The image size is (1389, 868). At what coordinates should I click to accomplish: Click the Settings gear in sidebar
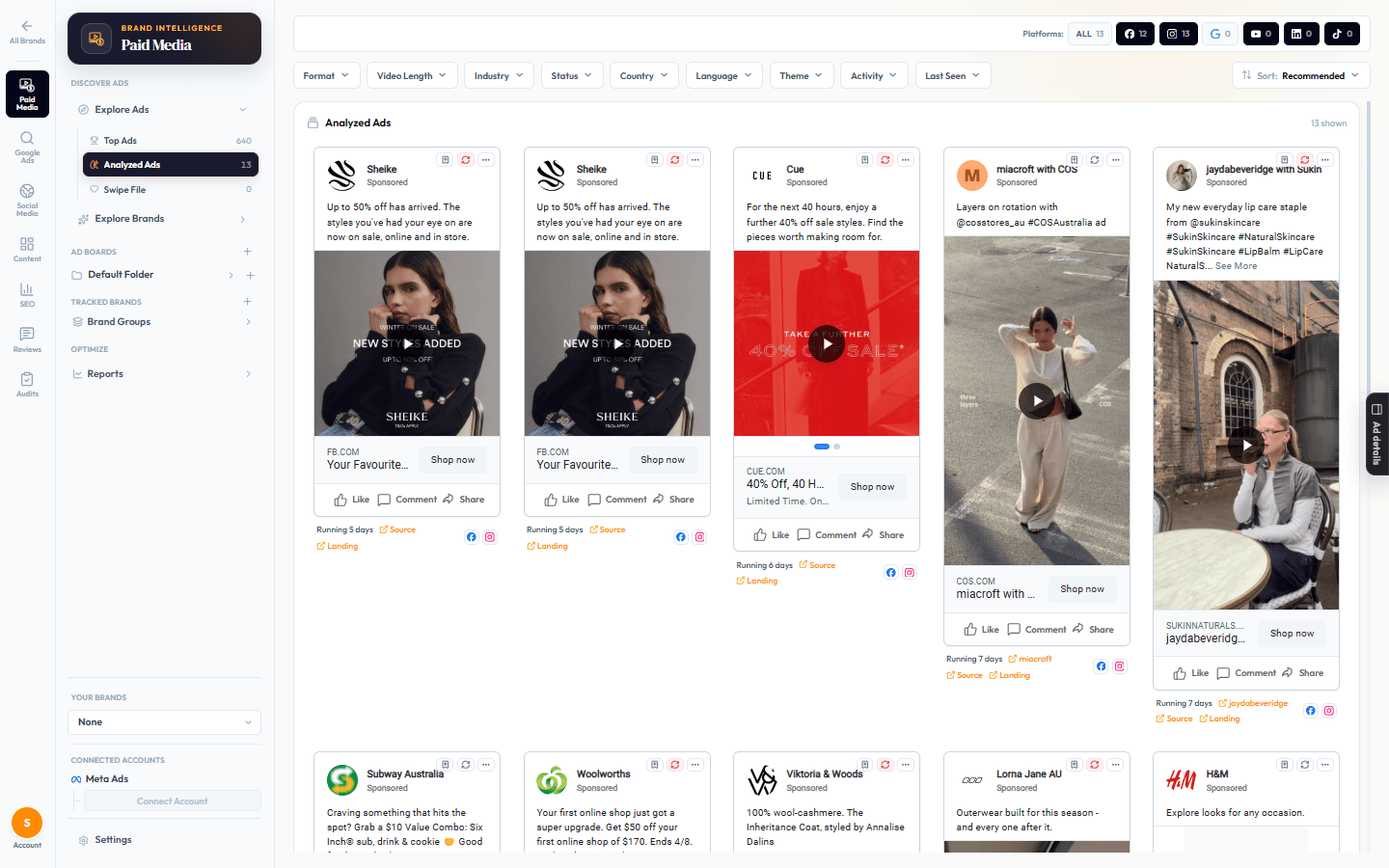(x=84, y=840)
